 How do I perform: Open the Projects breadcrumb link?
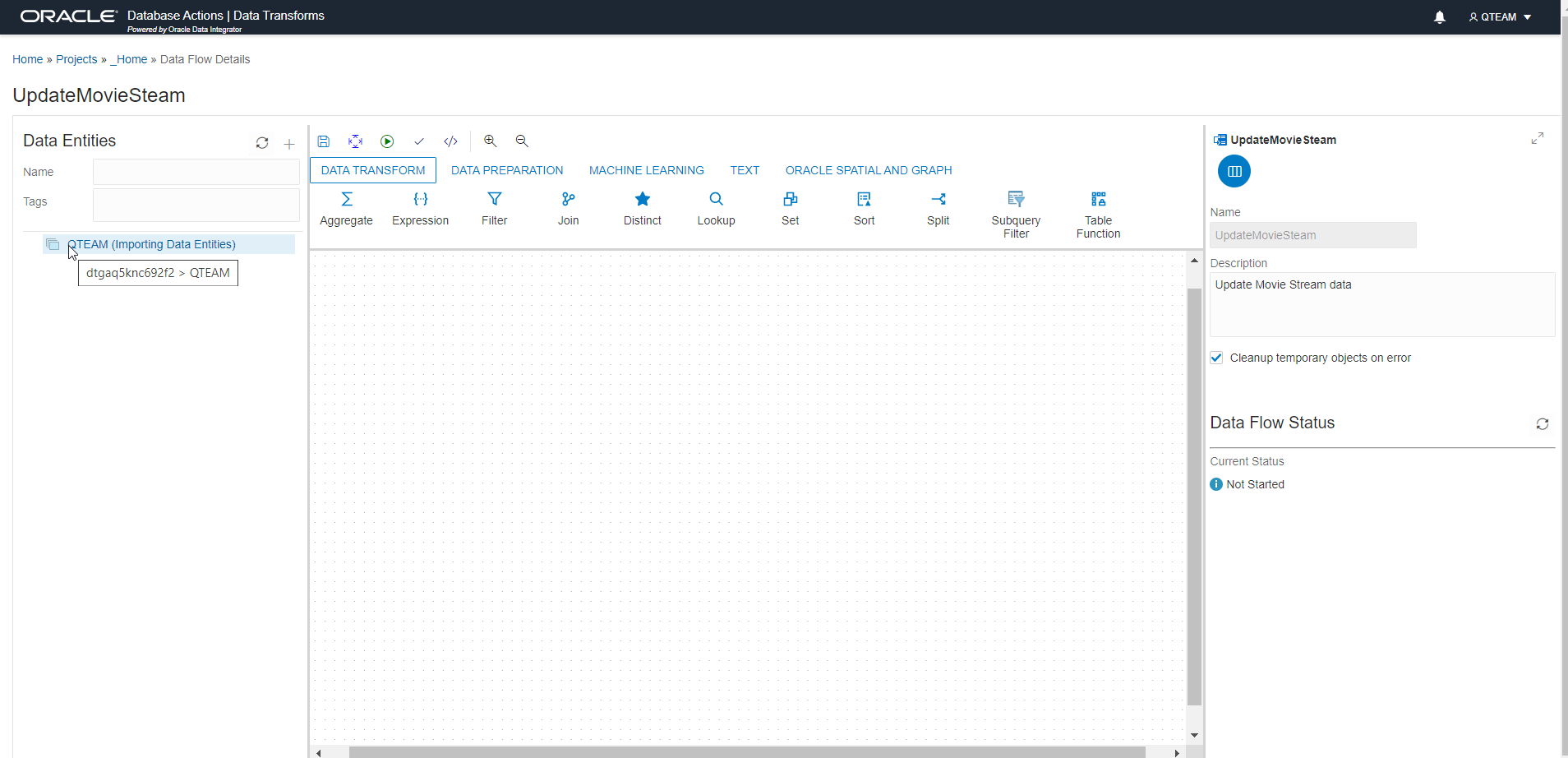point(76,59)
